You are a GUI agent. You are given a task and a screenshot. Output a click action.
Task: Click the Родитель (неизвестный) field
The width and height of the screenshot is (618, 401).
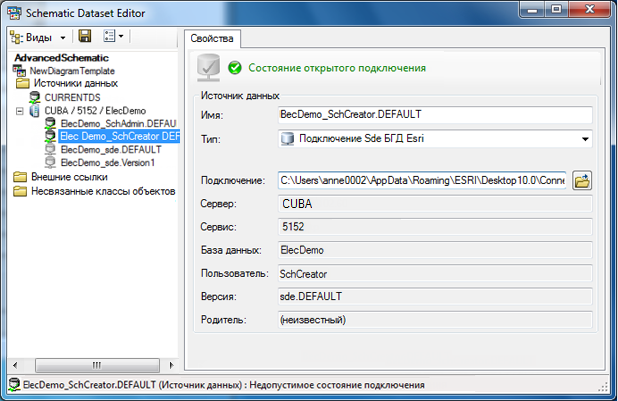435,320
